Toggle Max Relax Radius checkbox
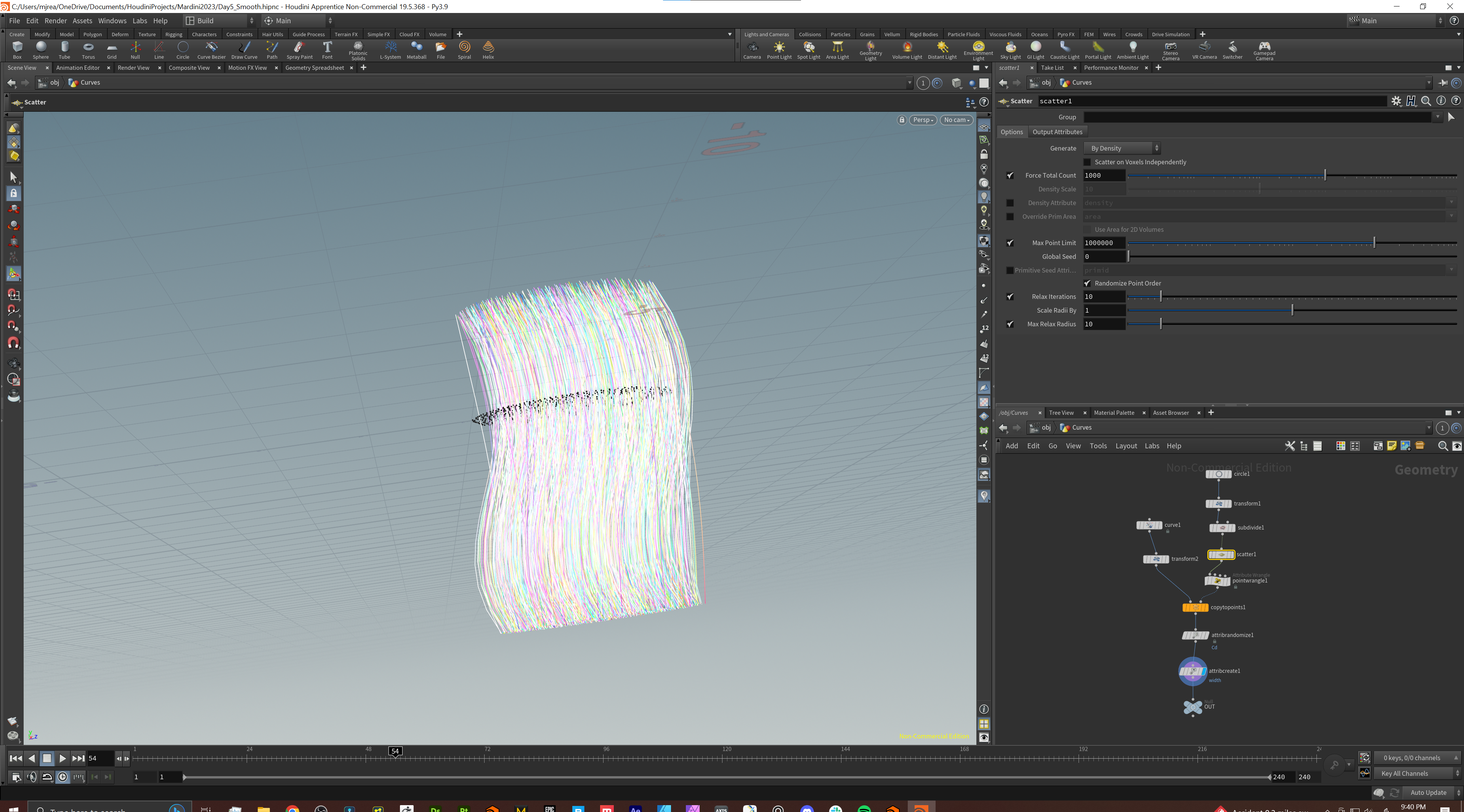Screen dimensions: 1464x812 1010,324
